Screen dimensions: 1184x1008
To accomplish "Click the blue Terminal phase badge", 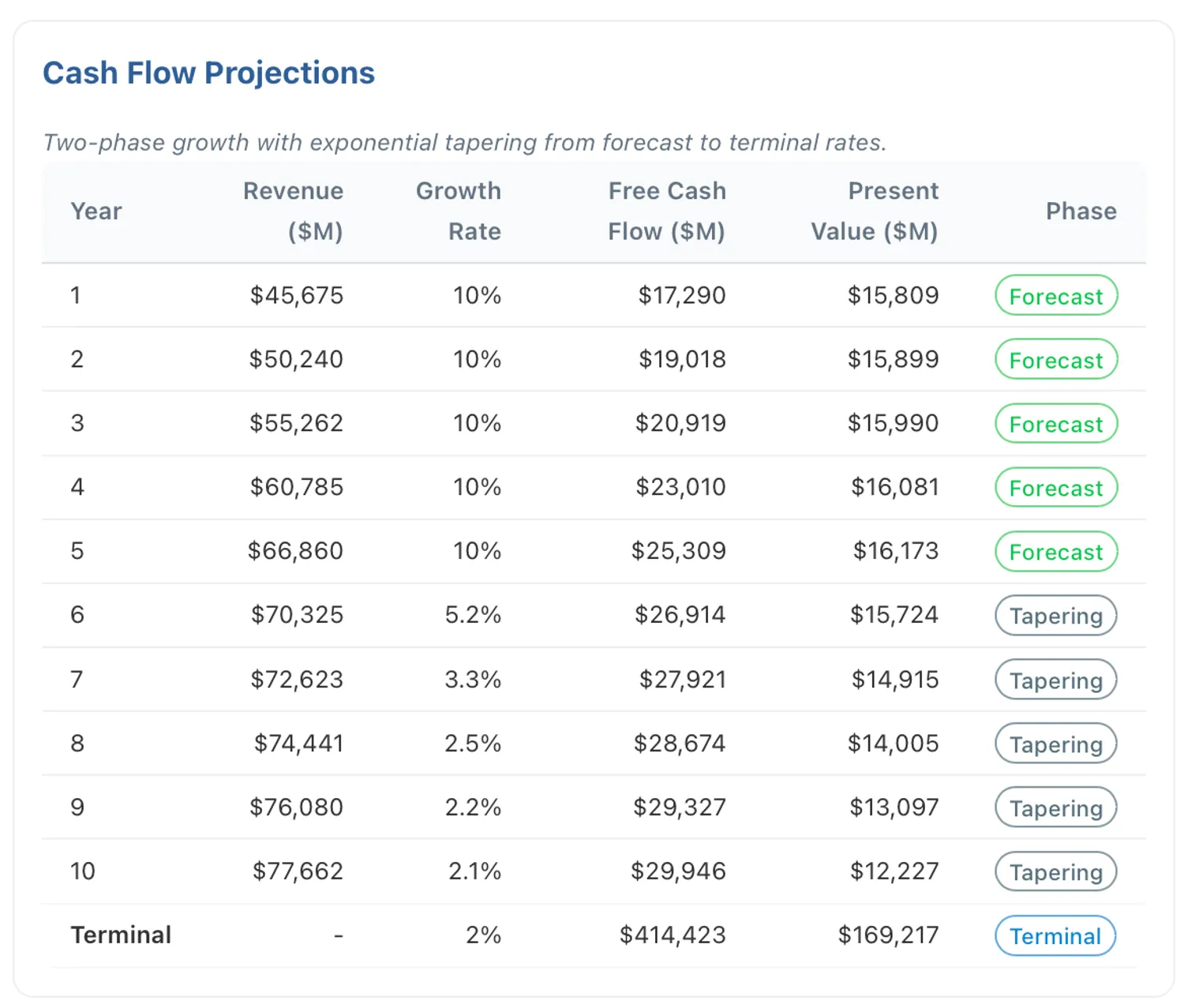I will tap(1055, 936).
